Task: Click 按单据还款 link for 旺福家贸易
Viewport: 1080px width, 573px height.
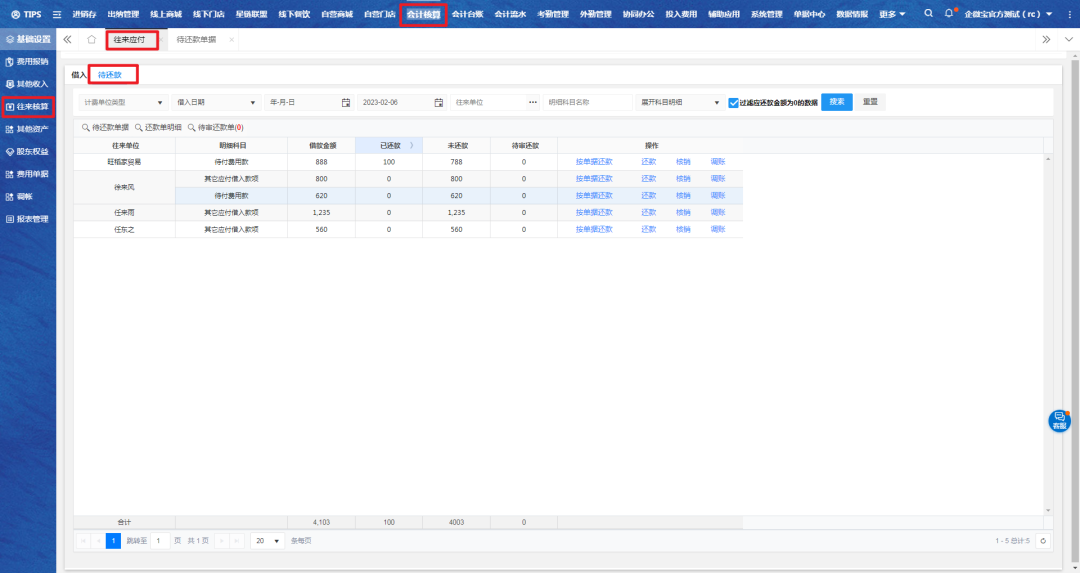Action: (593, 161)
